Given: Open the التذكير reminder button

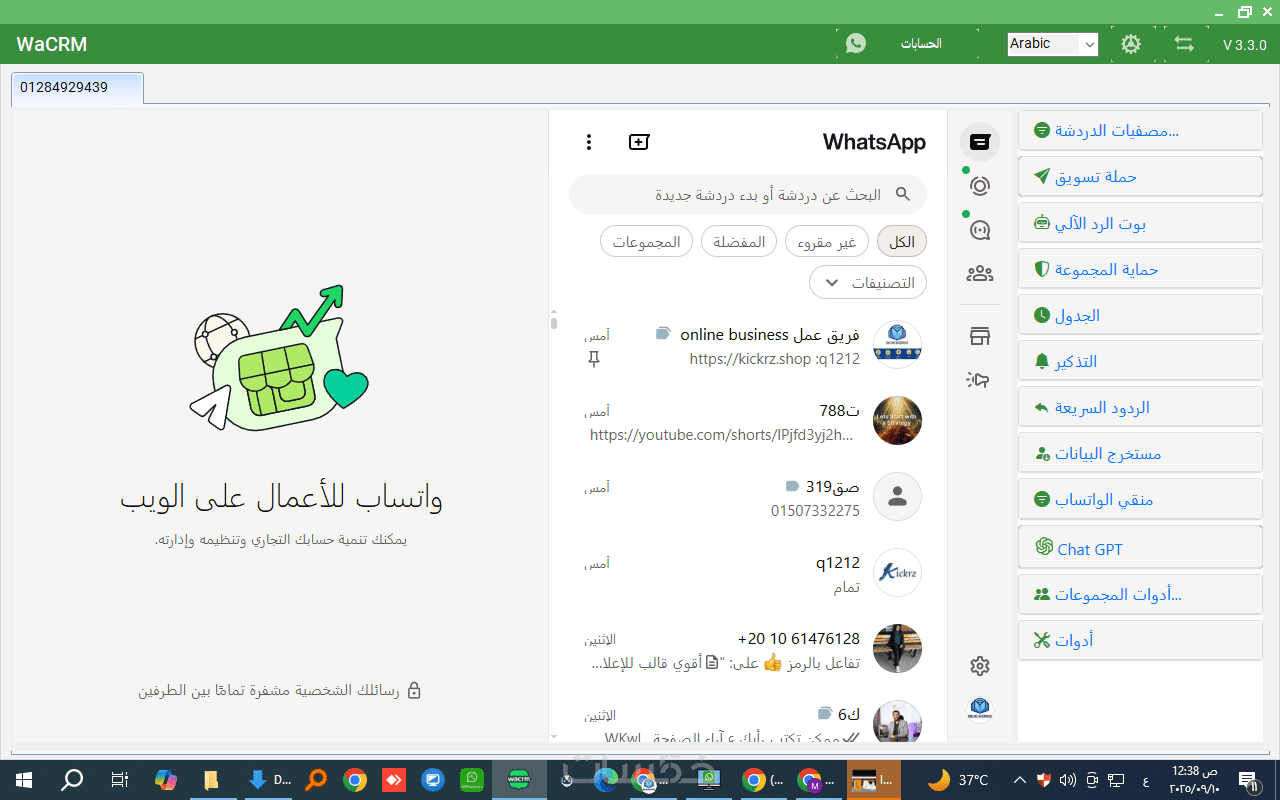Looking at the screenshot, I should point(1140,361).
